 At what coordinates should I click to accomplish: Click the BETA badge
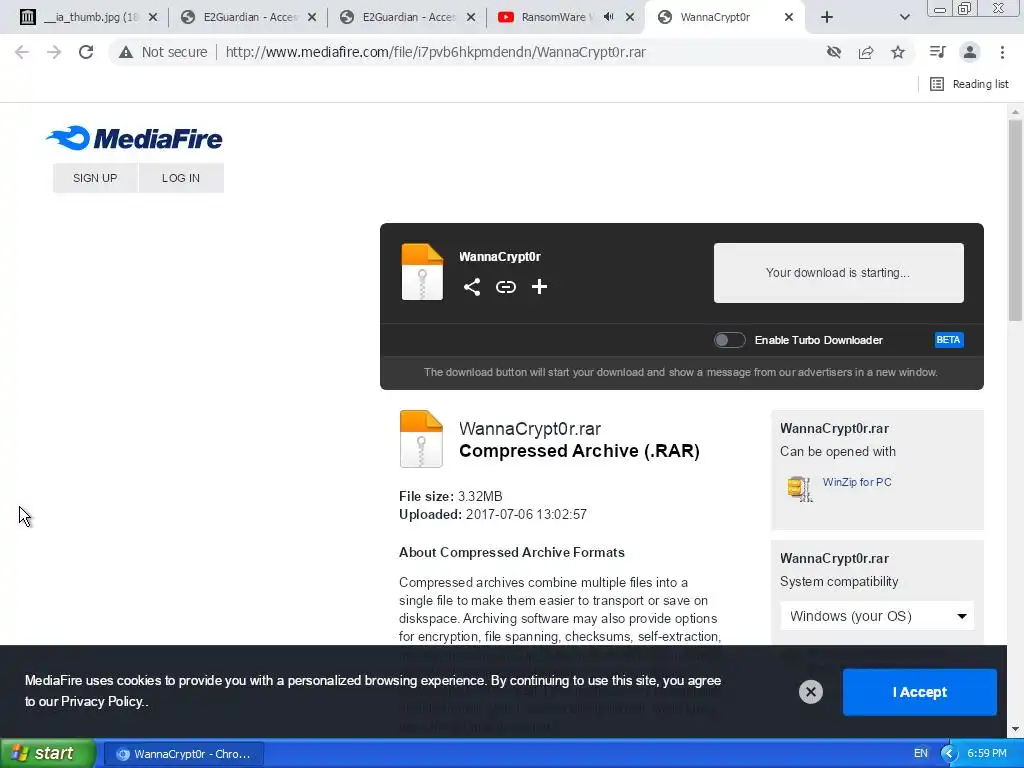[948, 340]
